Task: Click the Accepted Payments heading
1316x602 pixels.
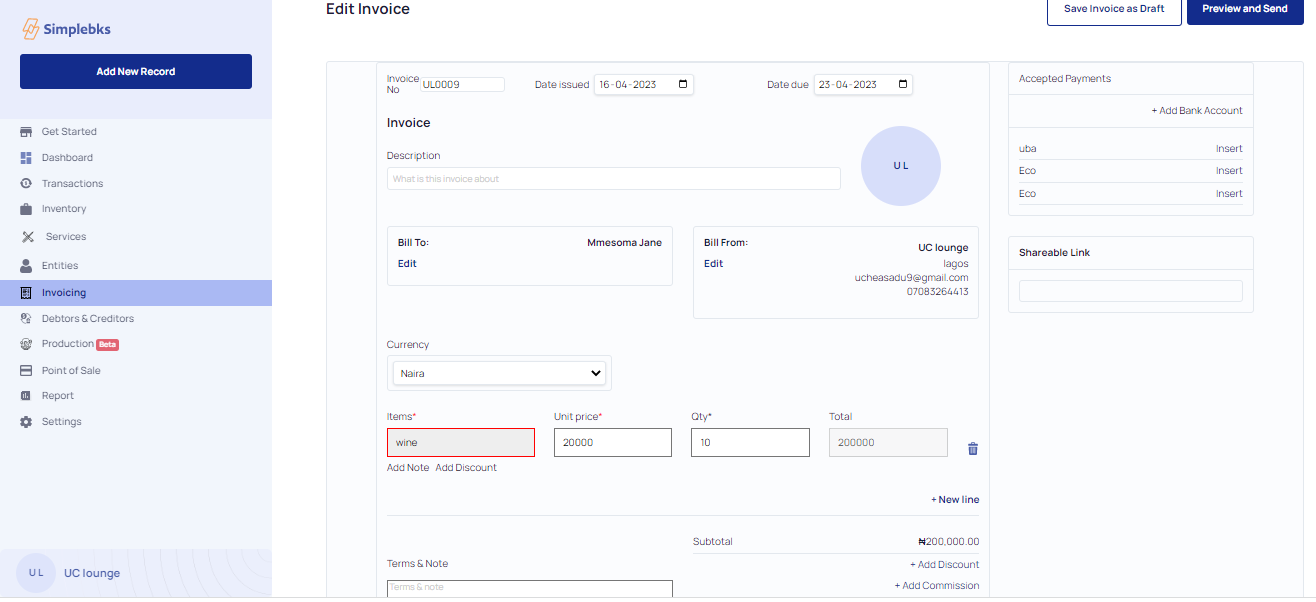Action: (1065, 79)
